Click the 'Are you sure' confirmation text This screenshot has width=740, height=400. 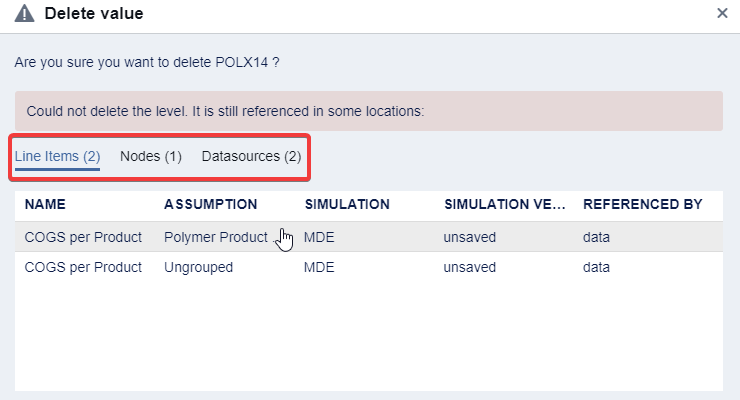point(146,62)
